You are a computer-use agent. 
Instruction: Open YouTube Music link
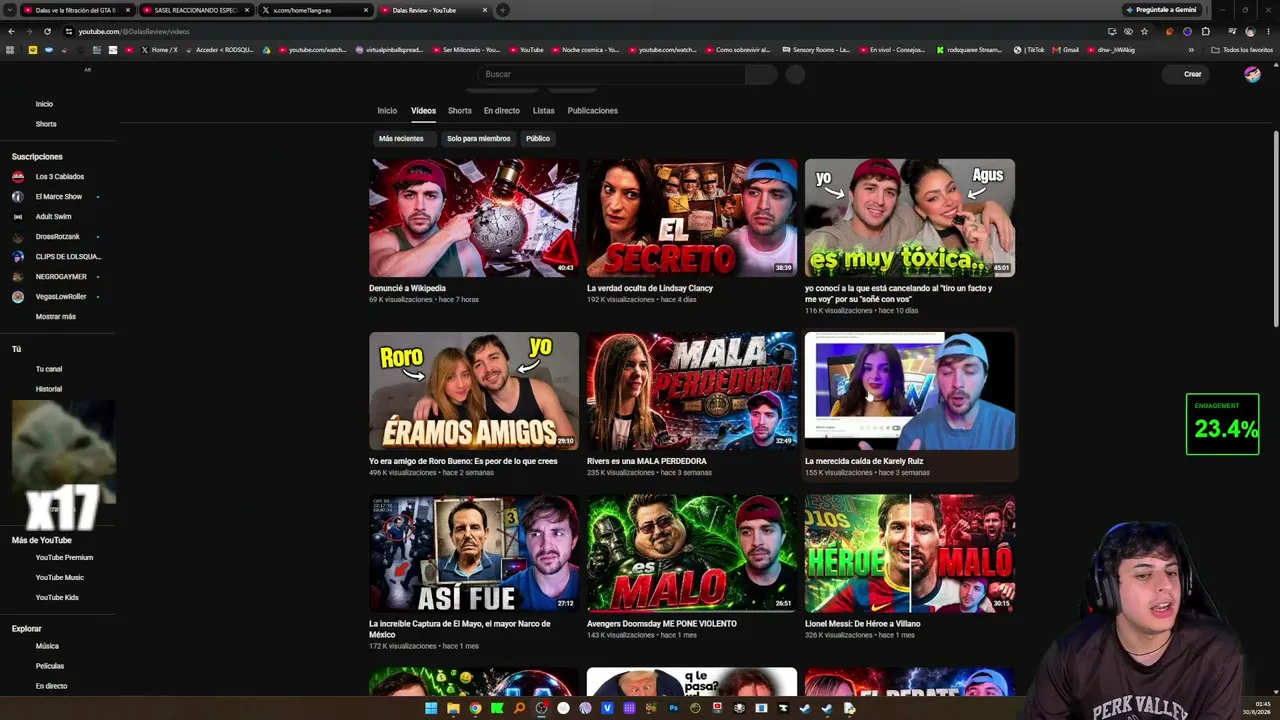coord(60,578)
